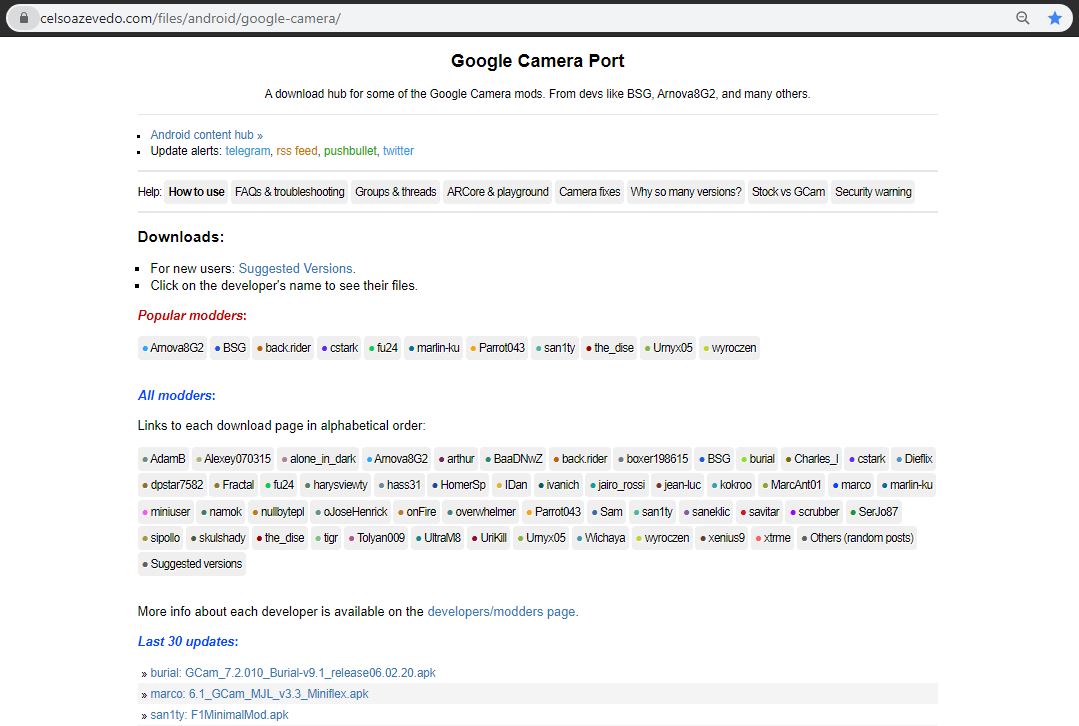The width and height of the screenshot is (1079, 726).
Task: Open hass31 modder page
Action: pyautogui.click(x=400, y=485)
